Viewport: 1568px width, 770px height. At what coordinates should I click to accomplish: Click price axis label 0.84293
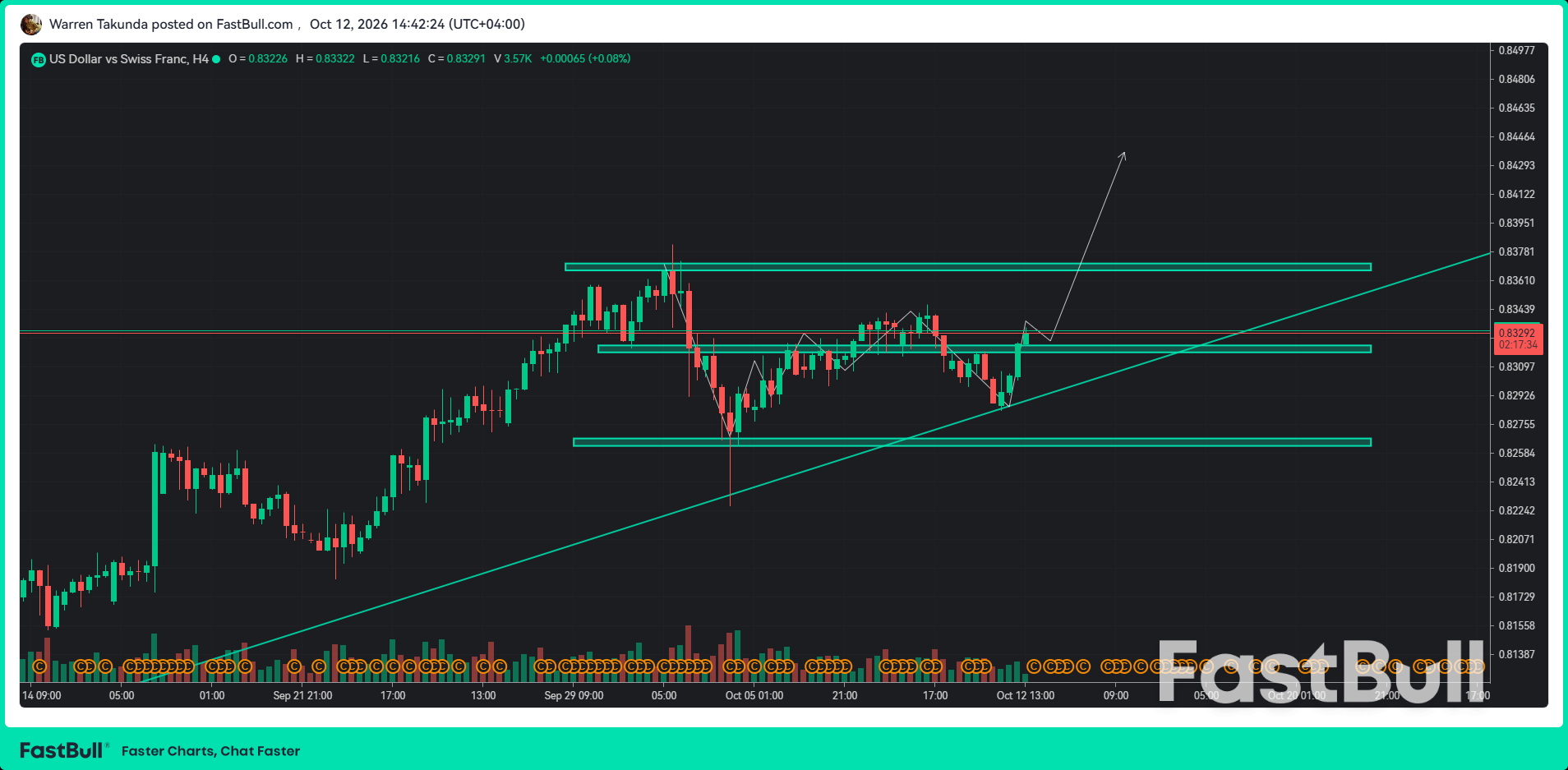pos(1516,165)
